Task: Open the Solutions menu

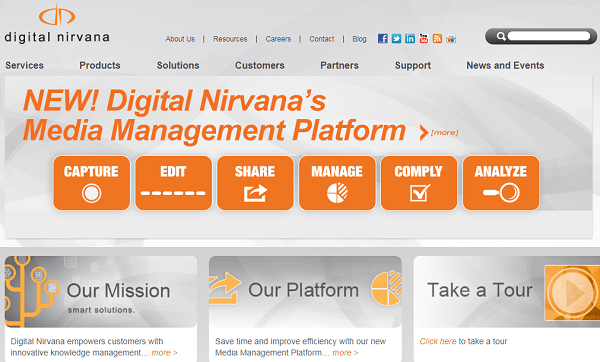Action: coord(178,65)
